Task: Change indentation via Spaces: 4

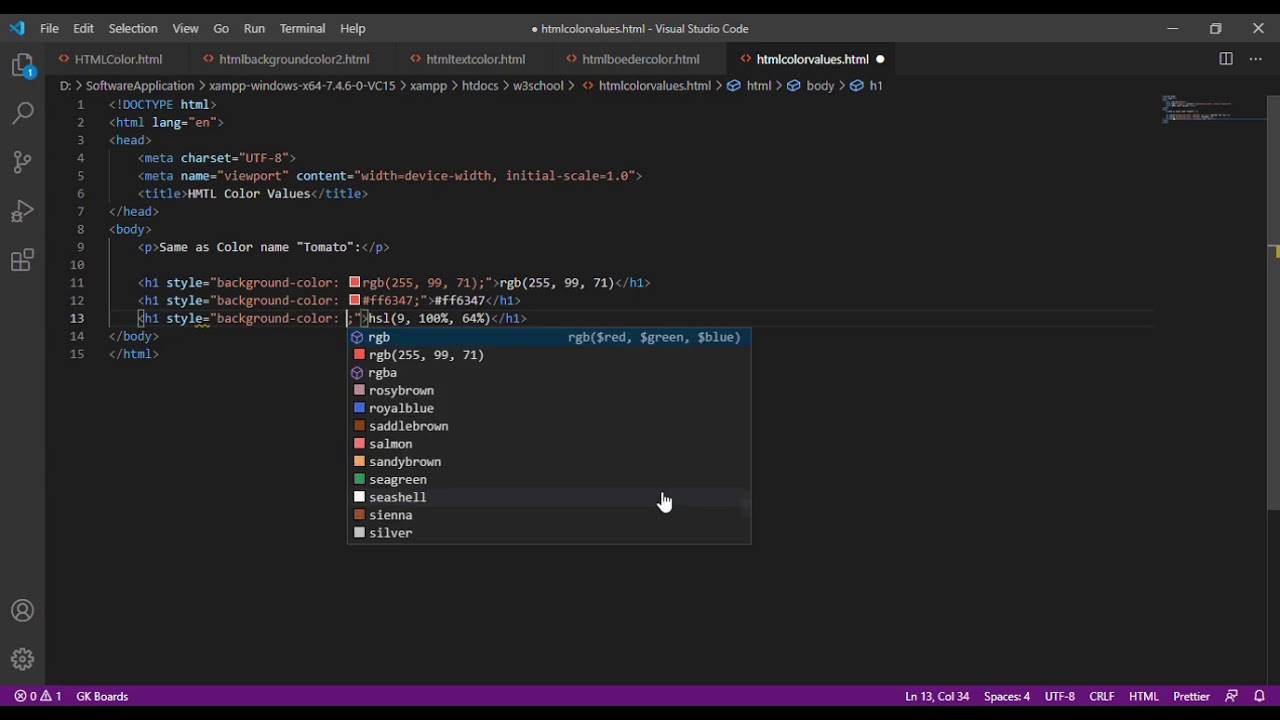Action: 1007,696
